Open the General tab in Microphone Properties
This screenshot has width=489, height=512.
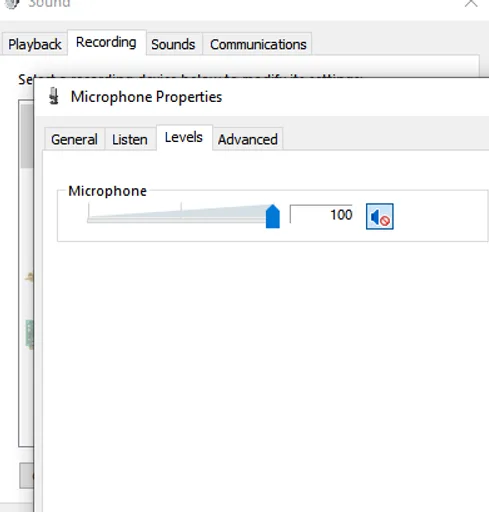[74, 139]
